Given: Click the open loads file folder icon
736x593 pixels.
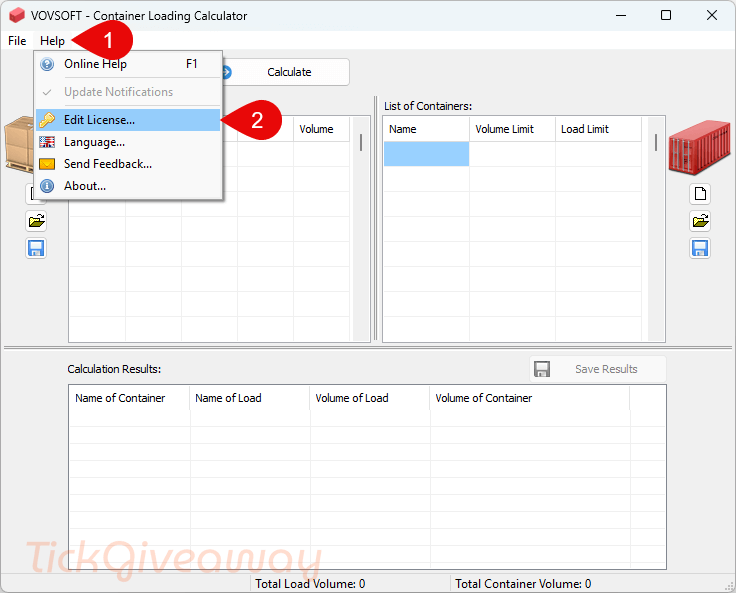Looking at the screenshot, I should [x=36, y=221].
